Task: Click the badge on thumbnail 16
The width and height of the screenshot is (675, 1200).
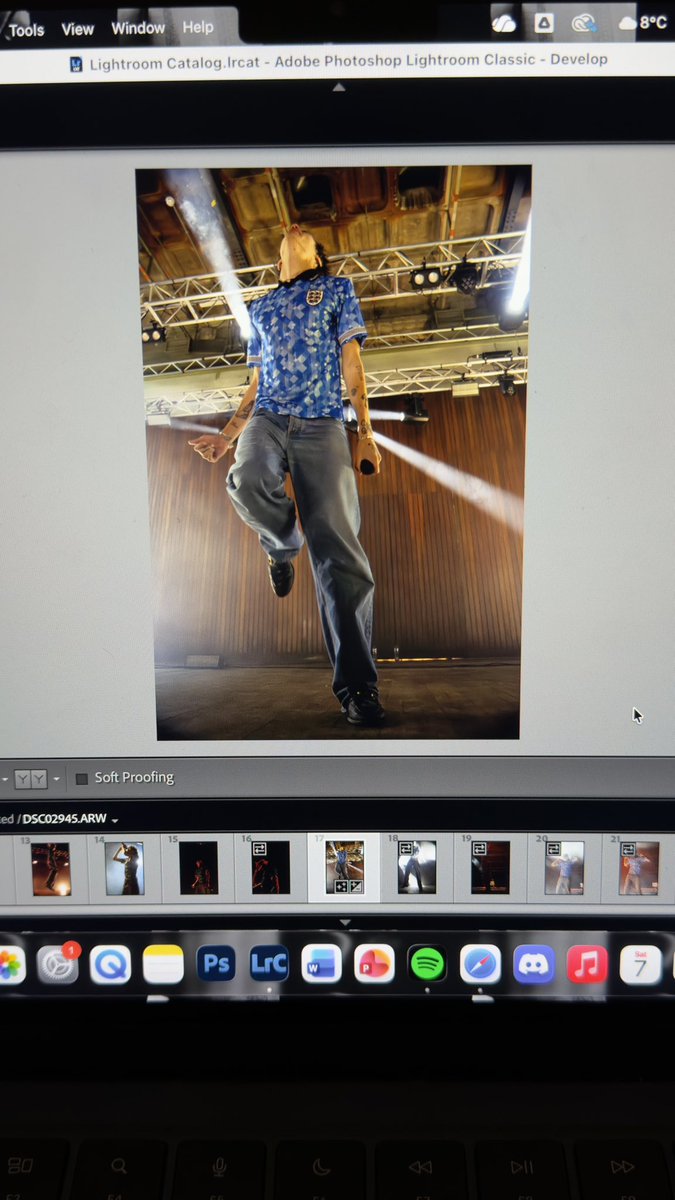Action: click(259, 848)
